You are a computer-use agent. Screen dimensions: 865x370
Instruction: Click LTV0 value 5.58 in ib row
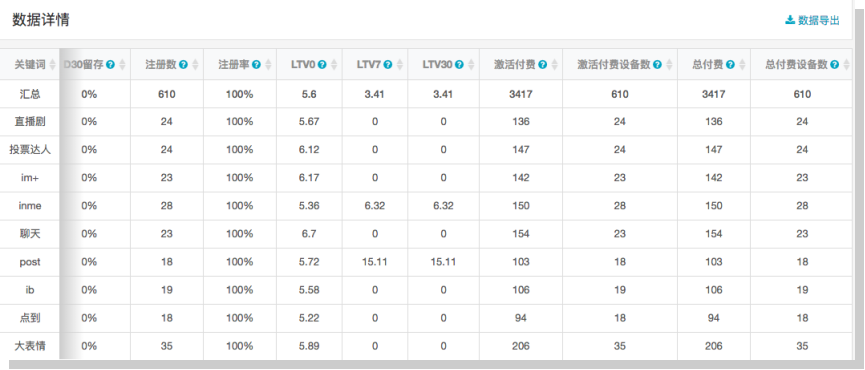pyautogui.click(x=309, y=289)
